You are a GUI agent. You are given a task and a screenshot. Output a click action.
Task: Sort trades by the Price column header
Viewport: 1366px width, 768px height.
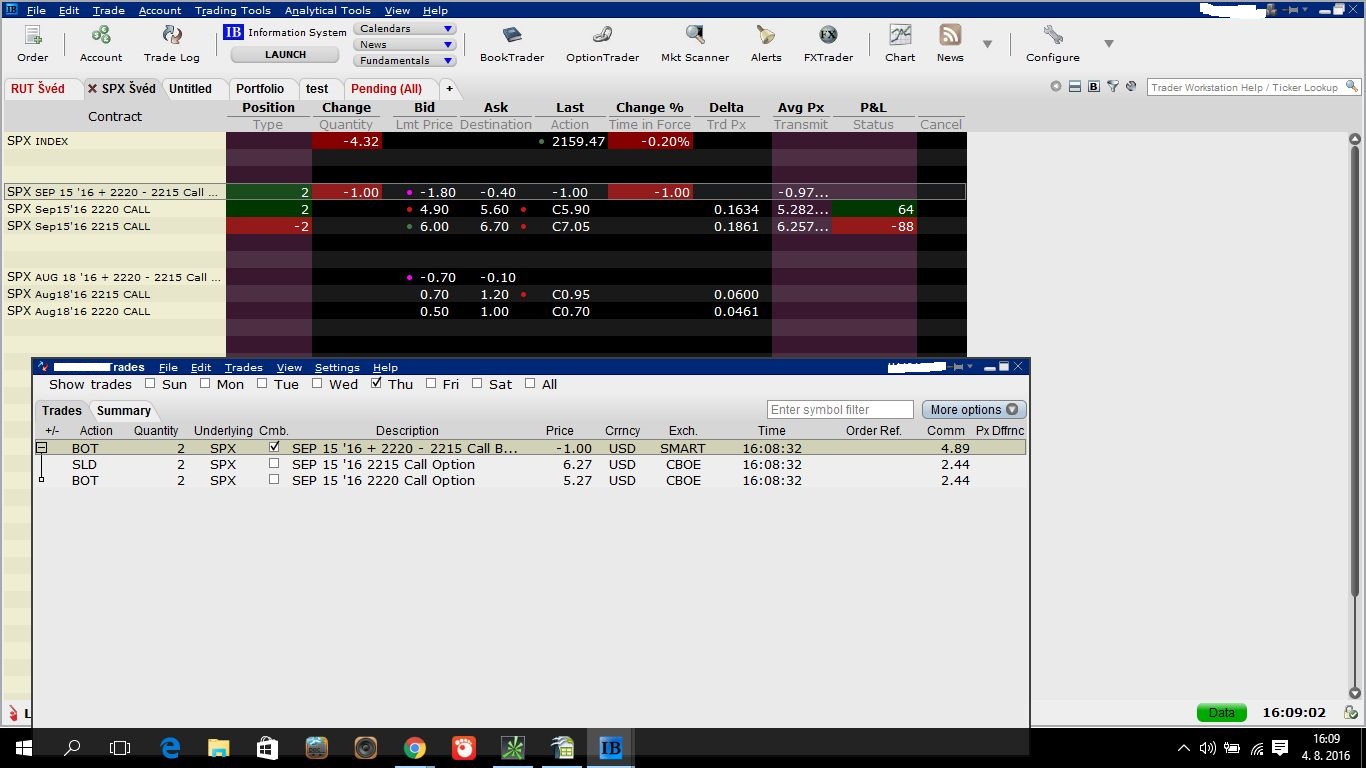point(560,431)
